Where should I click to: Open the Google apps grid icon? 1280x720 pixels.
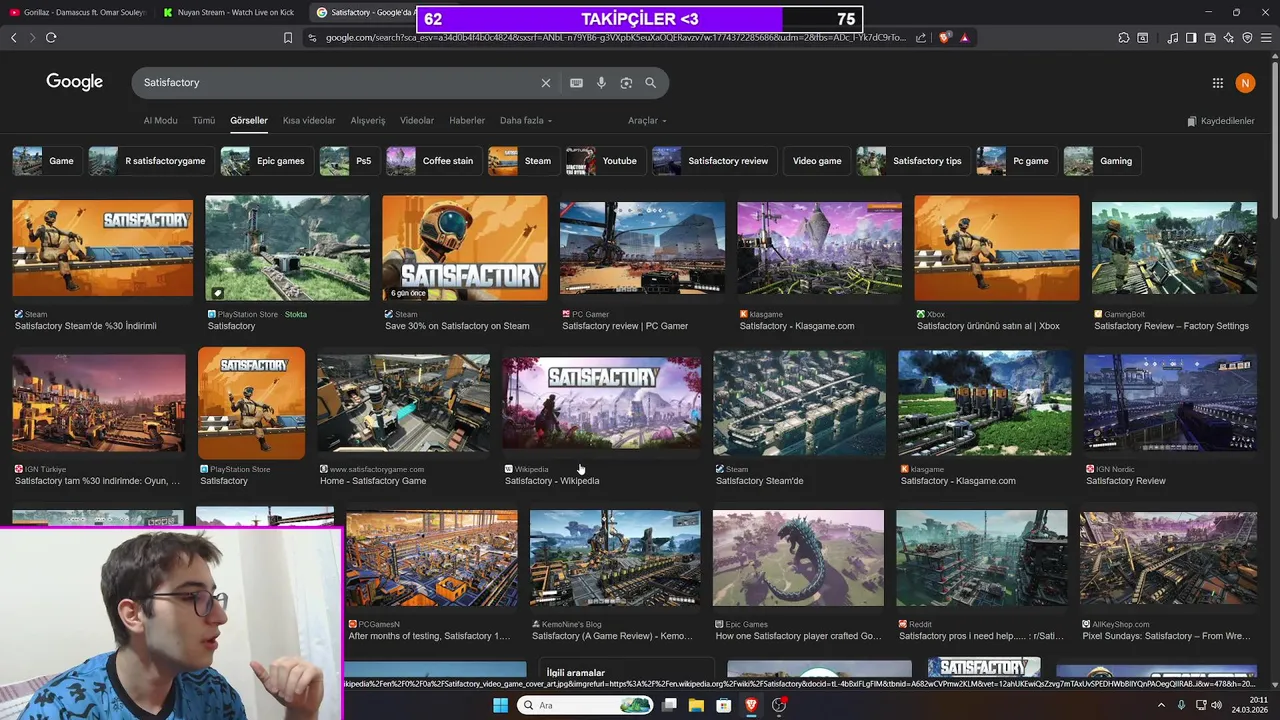1217,83
